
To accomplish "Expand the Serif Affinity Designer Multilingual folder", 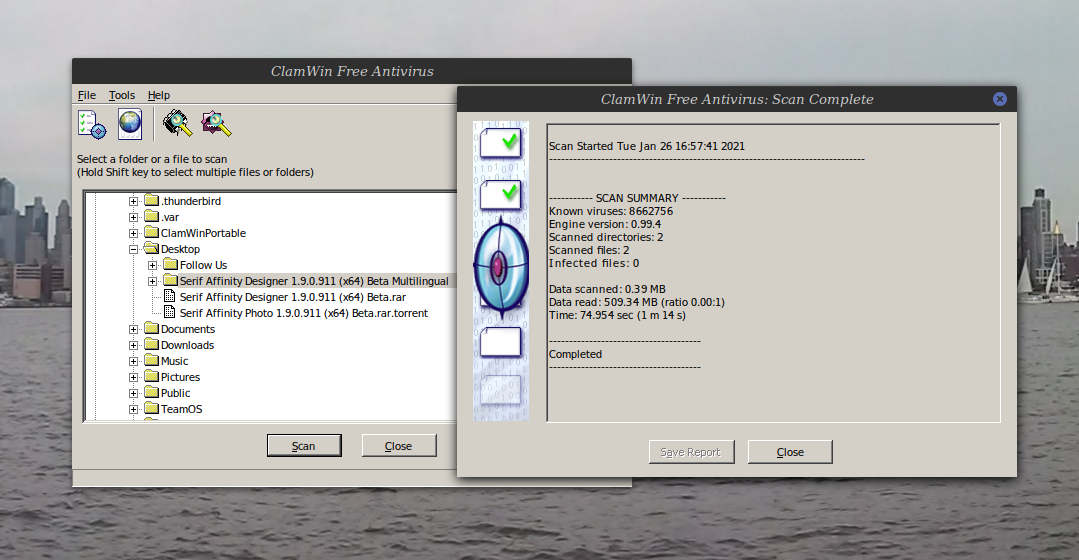I will (x=153, y=281).
